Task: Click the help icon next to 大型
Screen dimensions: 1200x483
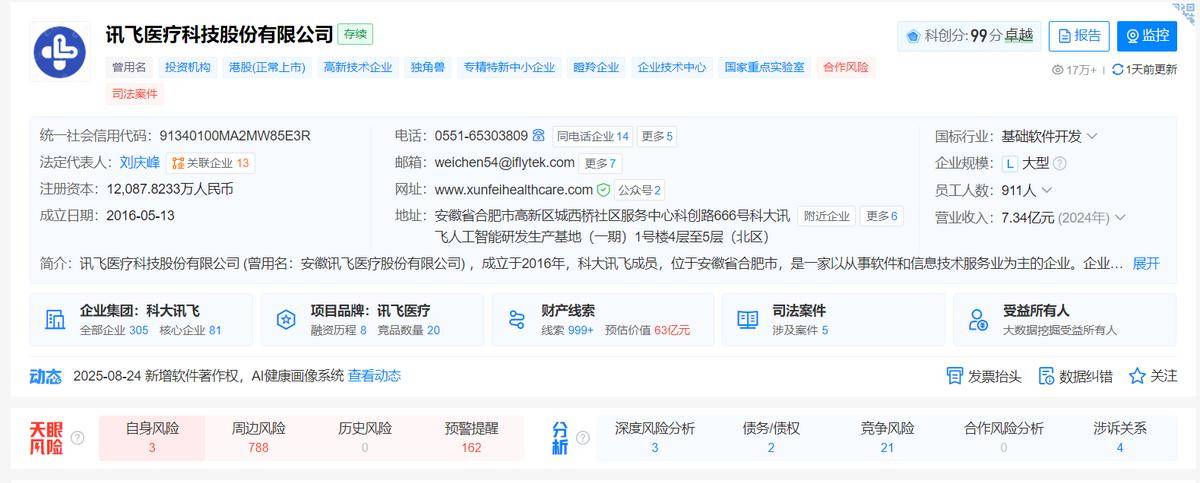Action: (1059, 163)
